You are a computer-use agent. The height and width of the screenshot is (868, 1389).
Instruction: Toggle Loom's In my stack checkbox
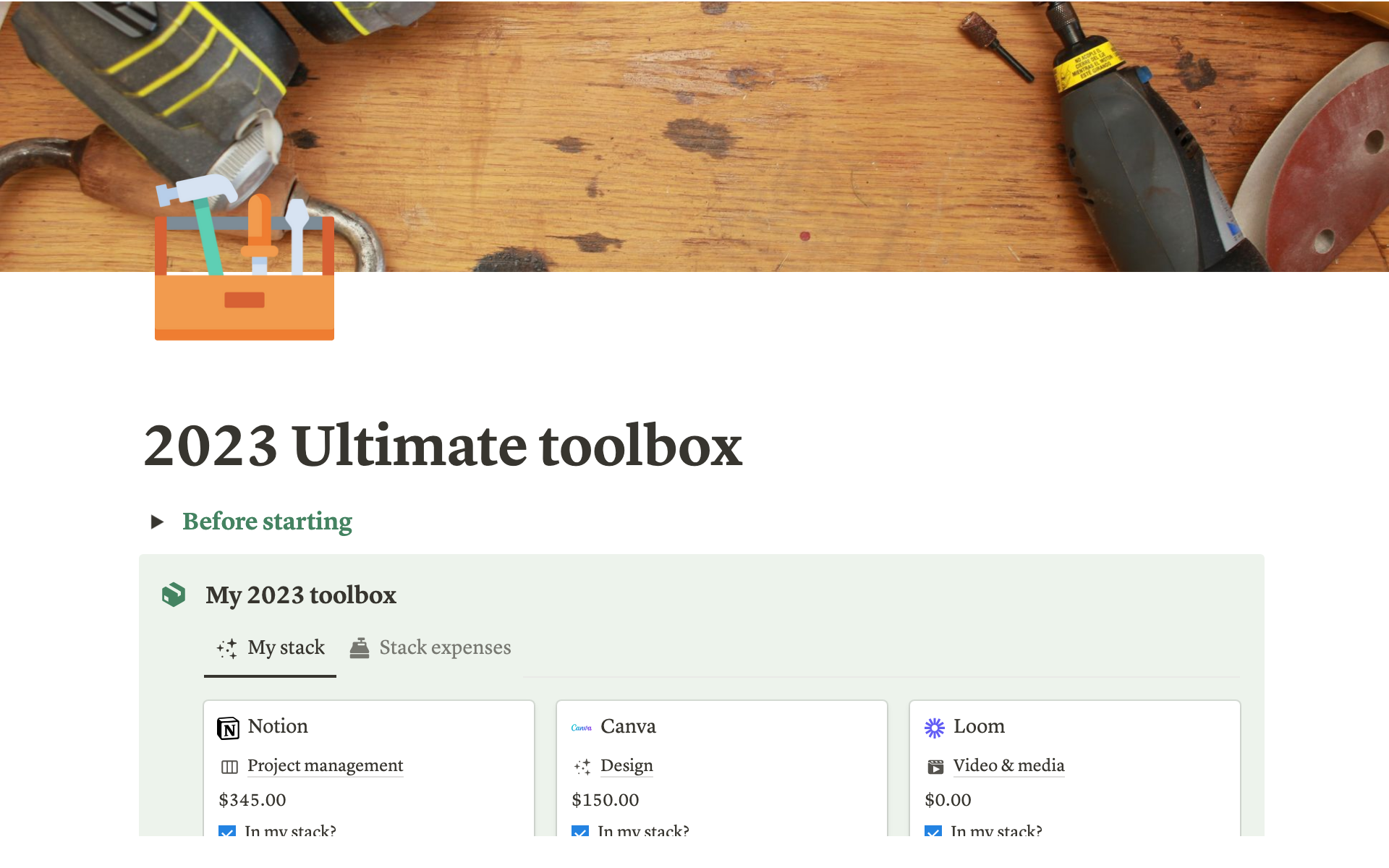933,831
